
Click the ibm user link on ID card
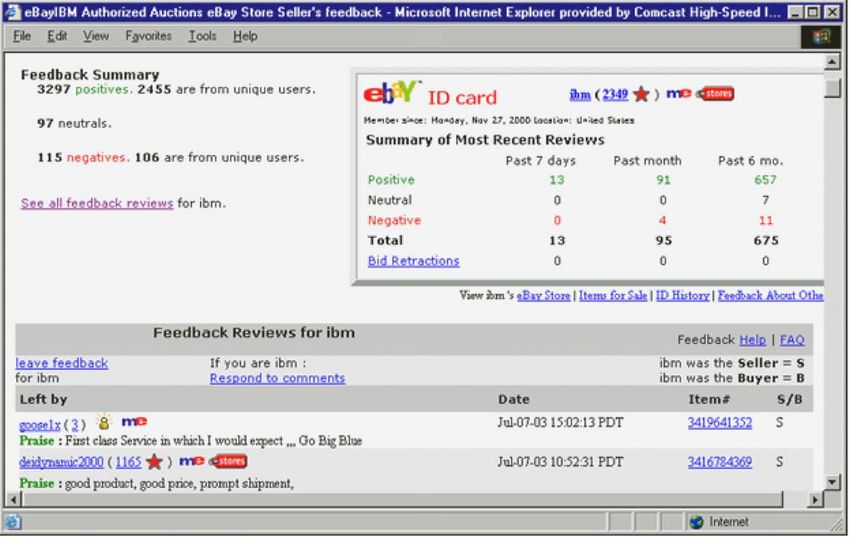[579, 95]
